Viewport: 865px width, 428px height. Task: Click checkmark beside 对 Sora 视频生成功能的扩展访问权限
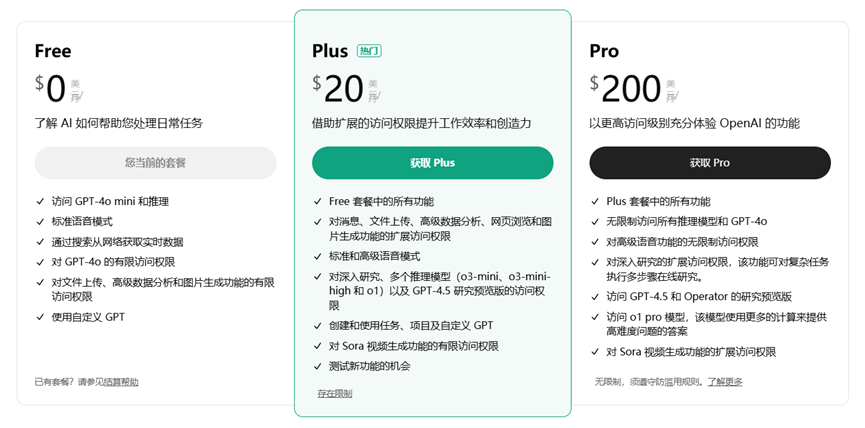click(595, 352)
